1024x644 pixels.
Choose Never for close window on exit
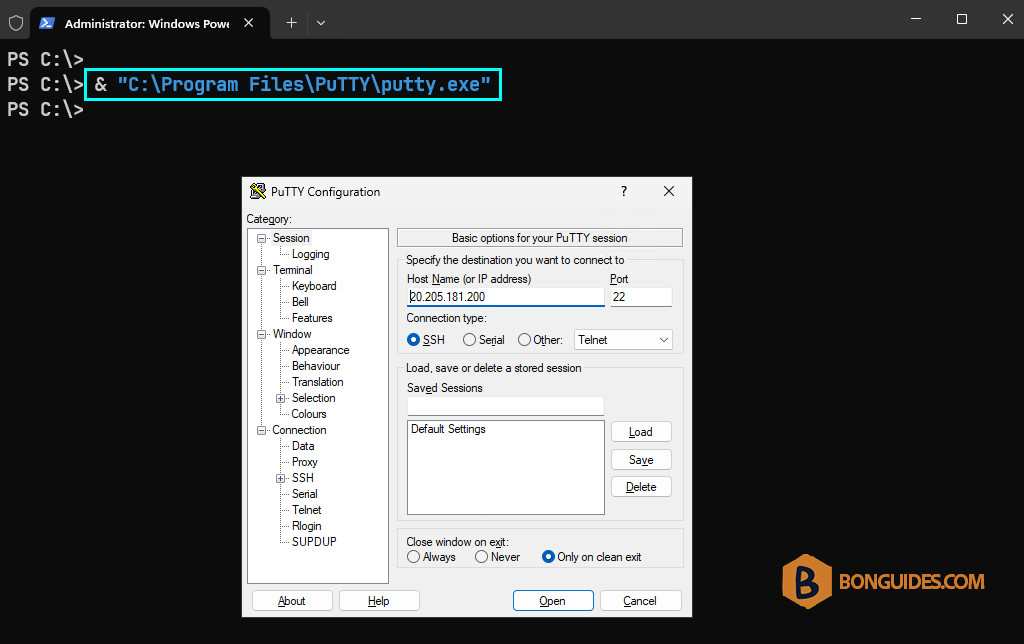pyautogui.click(x=481, y=556)
